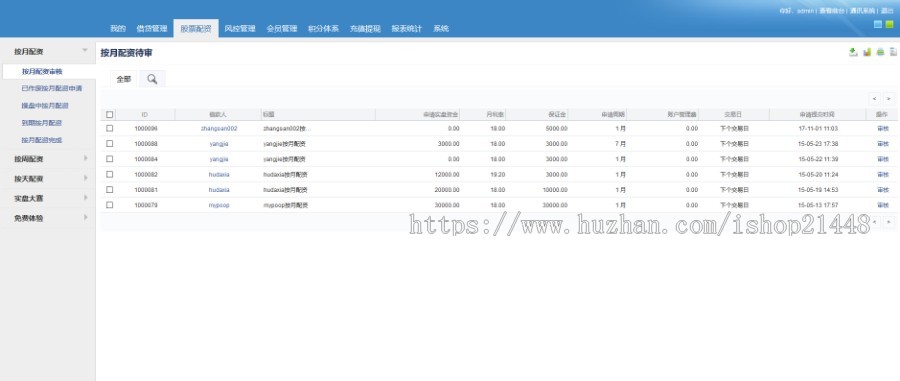Open the 会员管理 top menu
900x381 pixels.
coord(281,28)
